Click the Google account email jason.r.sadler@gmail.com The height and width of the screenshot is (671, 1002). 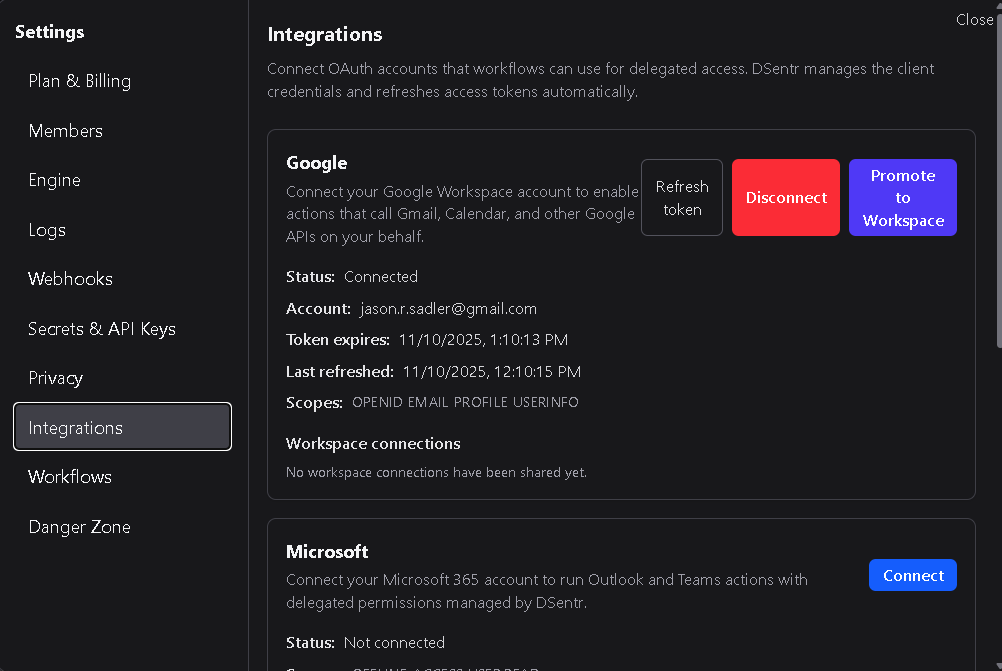point(449,309)
